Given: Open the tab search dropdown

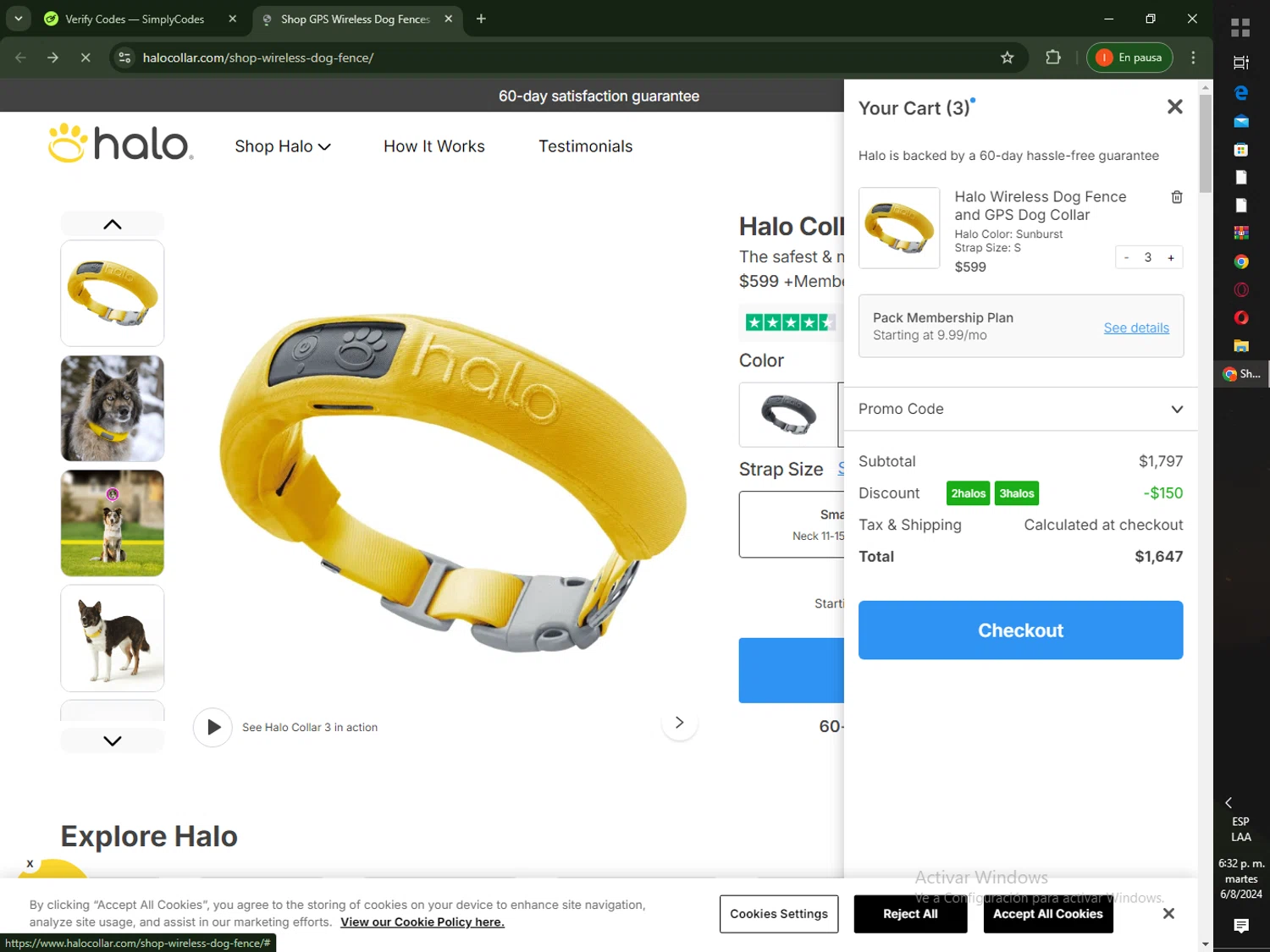Looking at the screenshot, I should click(18, 19).
